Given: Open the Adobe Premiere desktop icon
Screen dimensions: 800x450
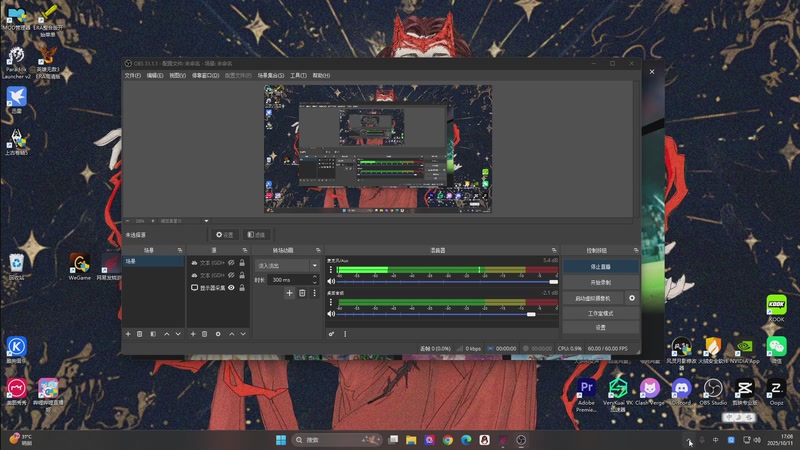Looking at the screenshot, I should point(587,388).
